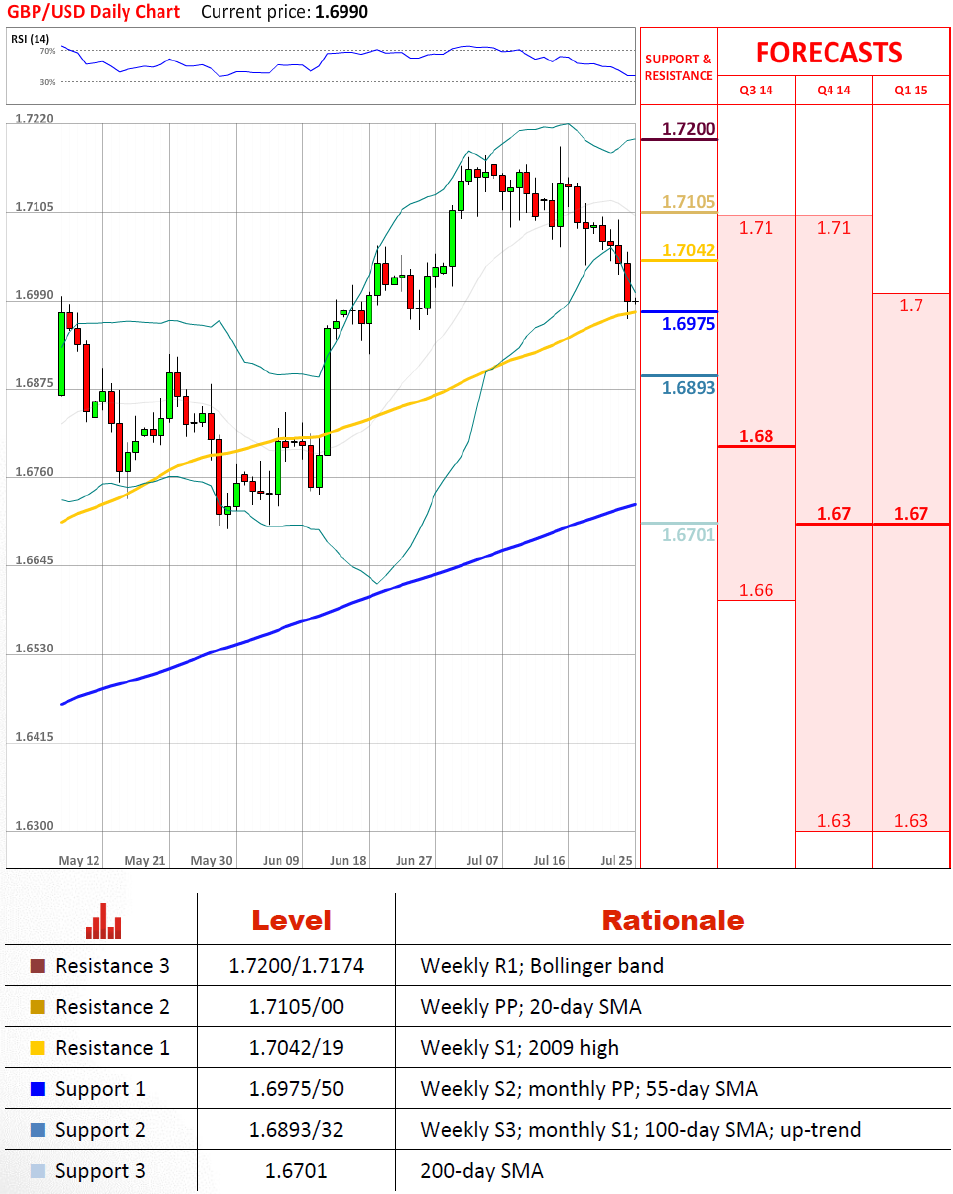
Task: Click the 1.6893 support level label
Action: point(690,387)
